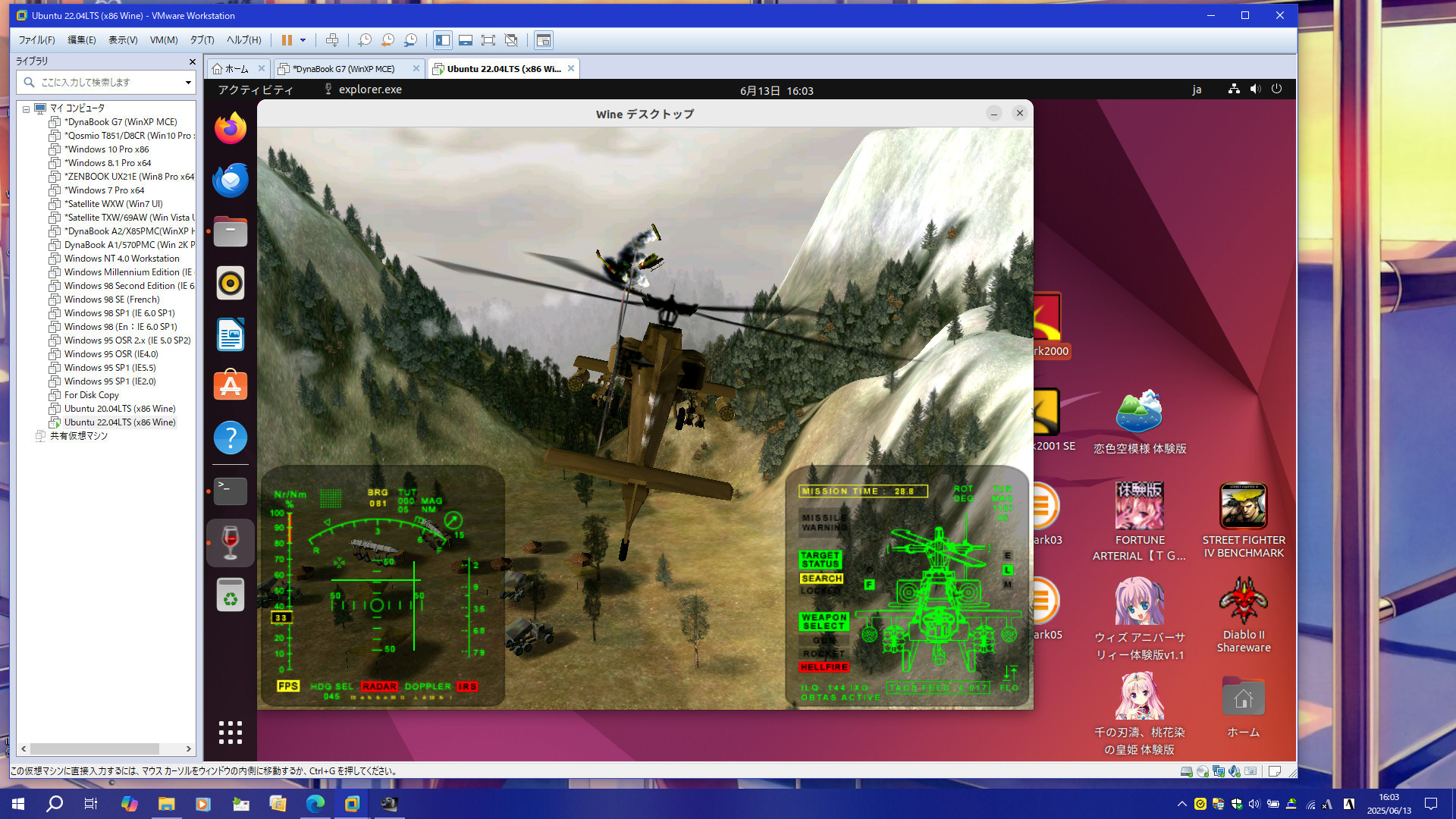
Task: Click the library horizontal scrollbar right arrow
Action: (x=189, y=748)
